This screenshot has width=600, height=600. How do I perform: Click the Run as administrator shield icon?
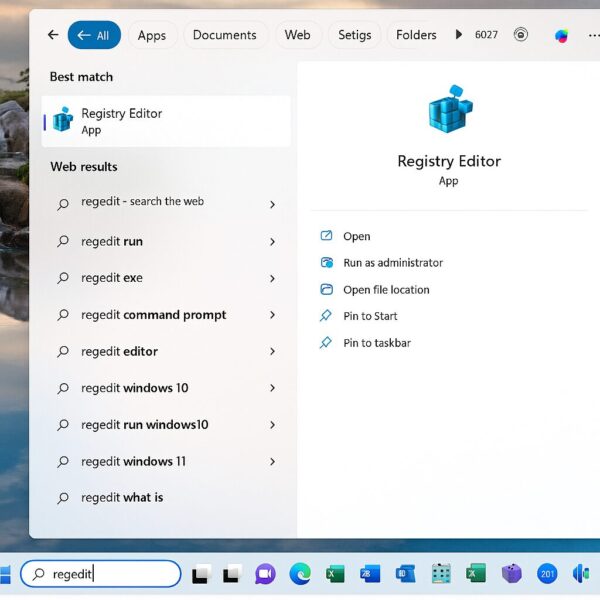[327, 262]
